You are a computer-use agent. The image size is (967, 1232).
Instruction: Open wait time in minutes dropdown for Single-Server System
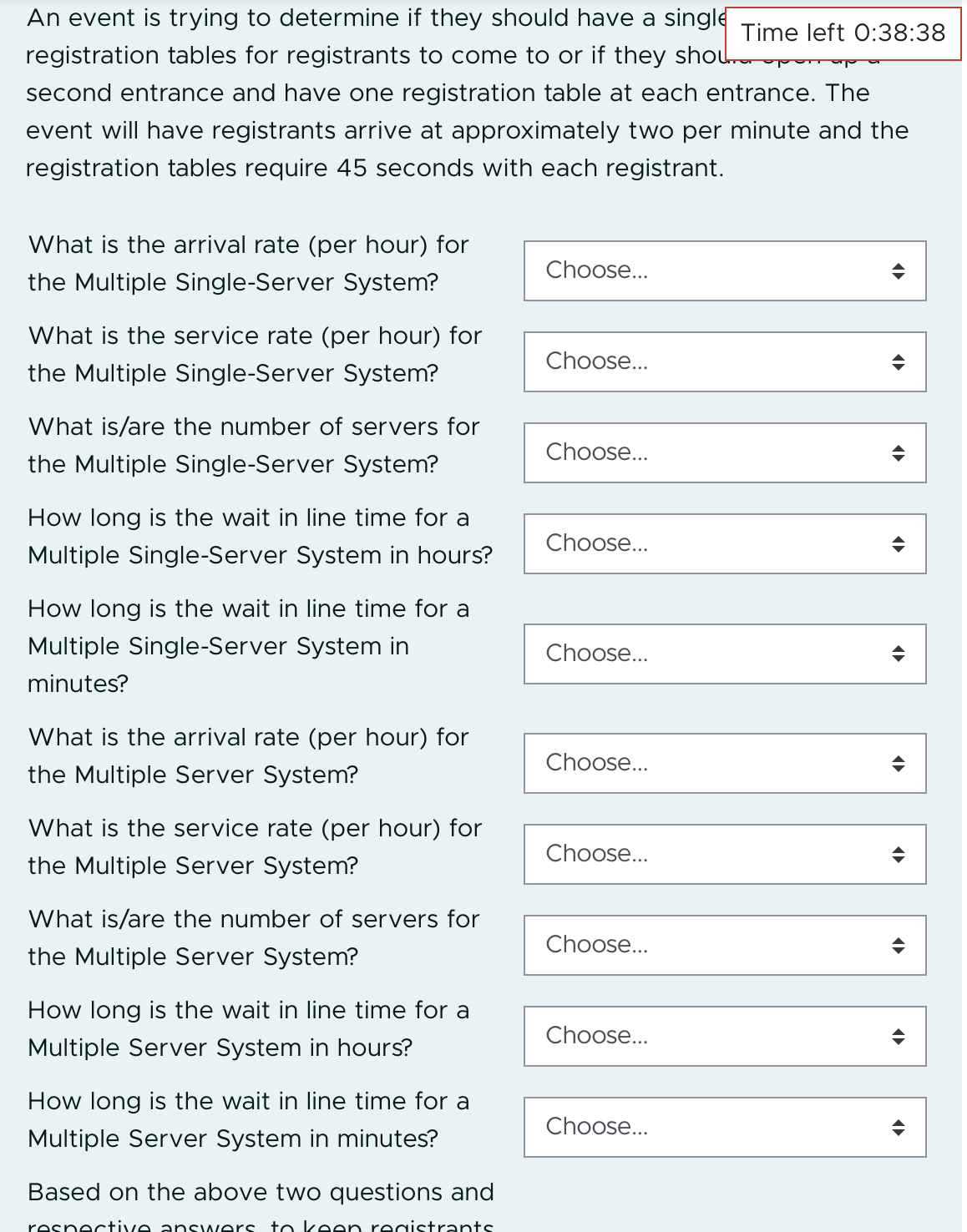coord(723,654)
